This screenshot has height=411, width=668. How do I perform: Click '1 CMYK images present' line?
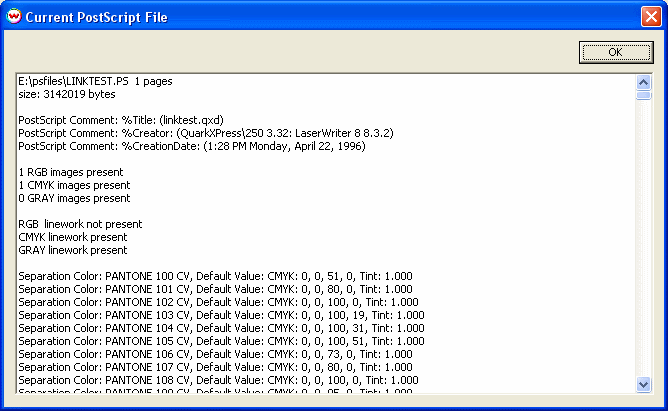click(74, 185)
